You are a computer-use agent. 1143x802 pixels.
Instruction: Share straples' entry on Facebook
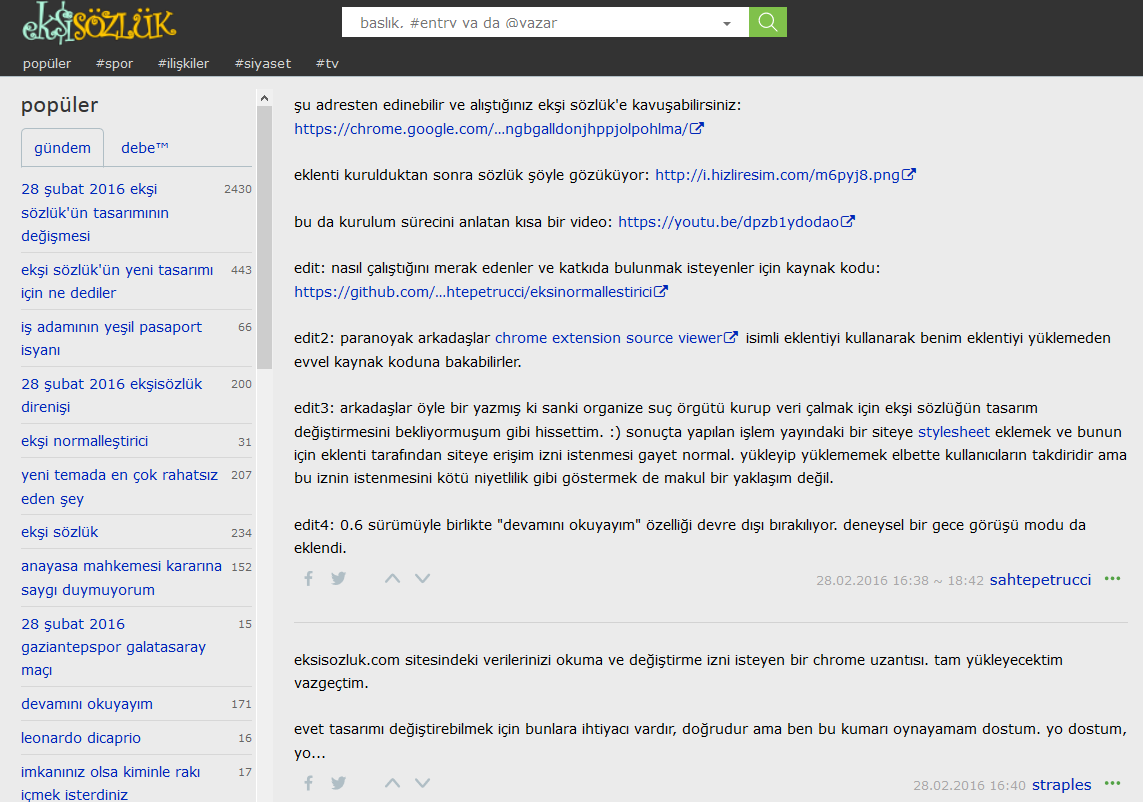tap(309, 783)
